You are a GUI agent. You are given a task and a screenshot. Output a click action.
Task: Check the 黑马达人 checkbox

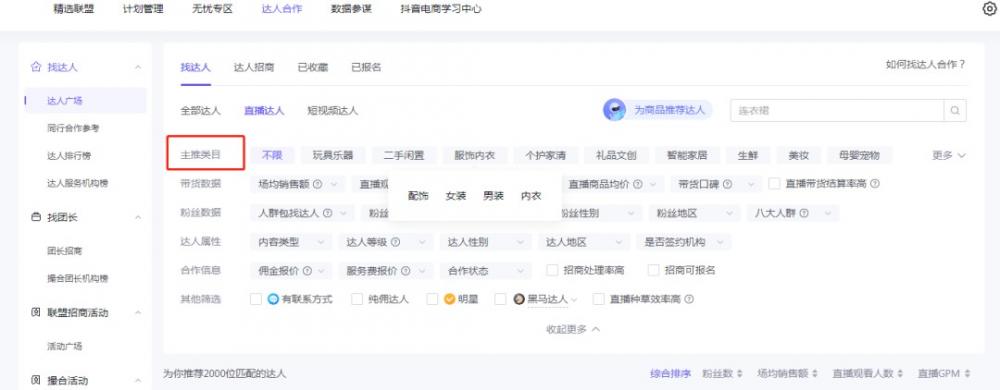click(x=501, y=299)
